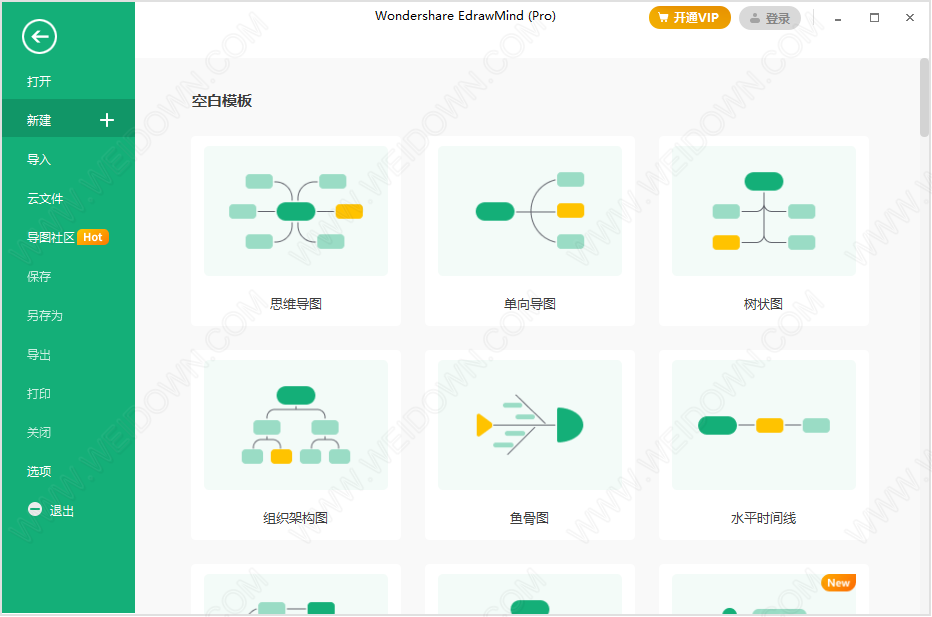This screenshot has height=617, width=932.
Task: Select the 思维导图 template thumbnail
Action: pos(295,211)
